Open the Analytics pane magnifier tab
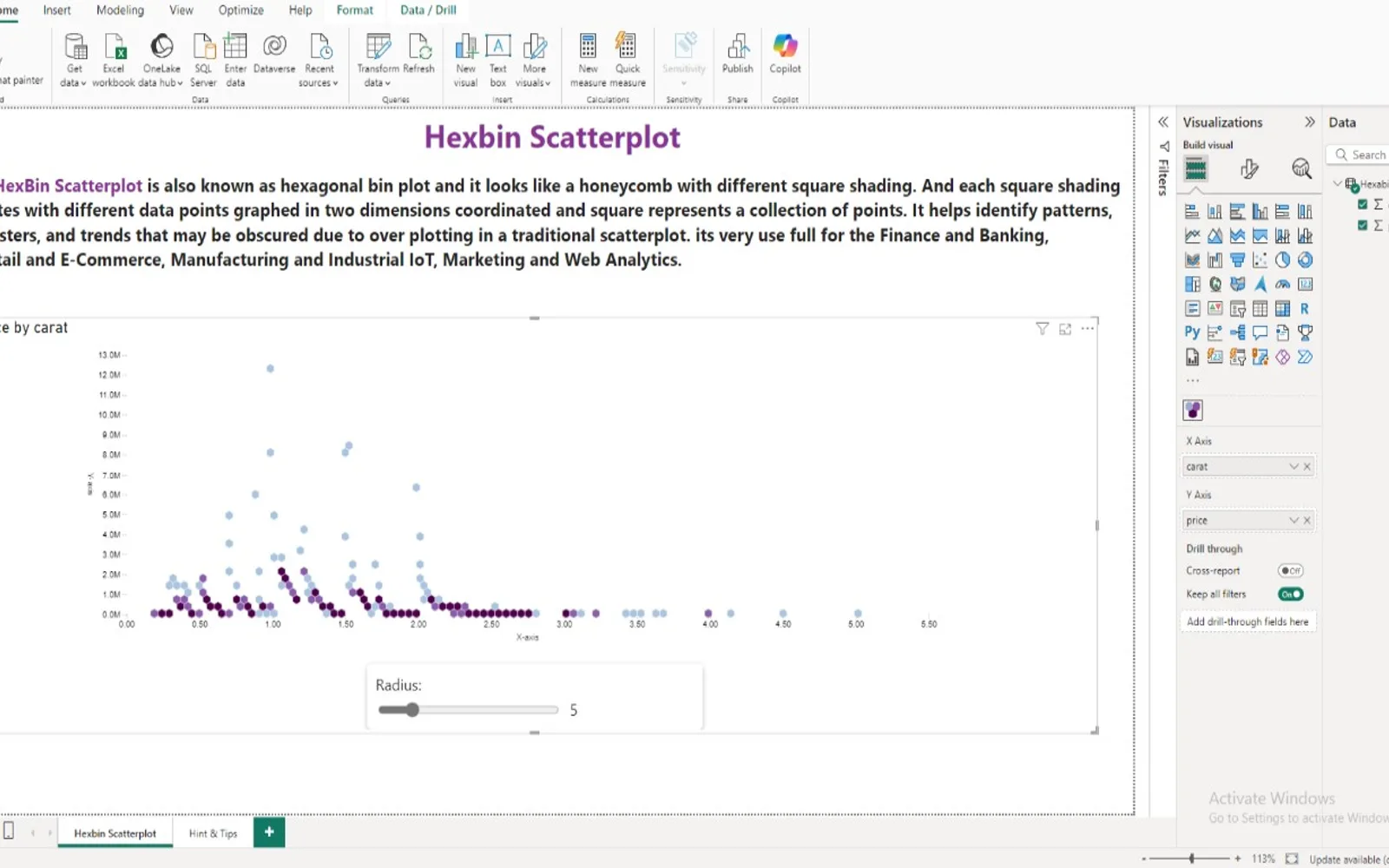Screen dimensions: 1389x868 click(1300, 168)
